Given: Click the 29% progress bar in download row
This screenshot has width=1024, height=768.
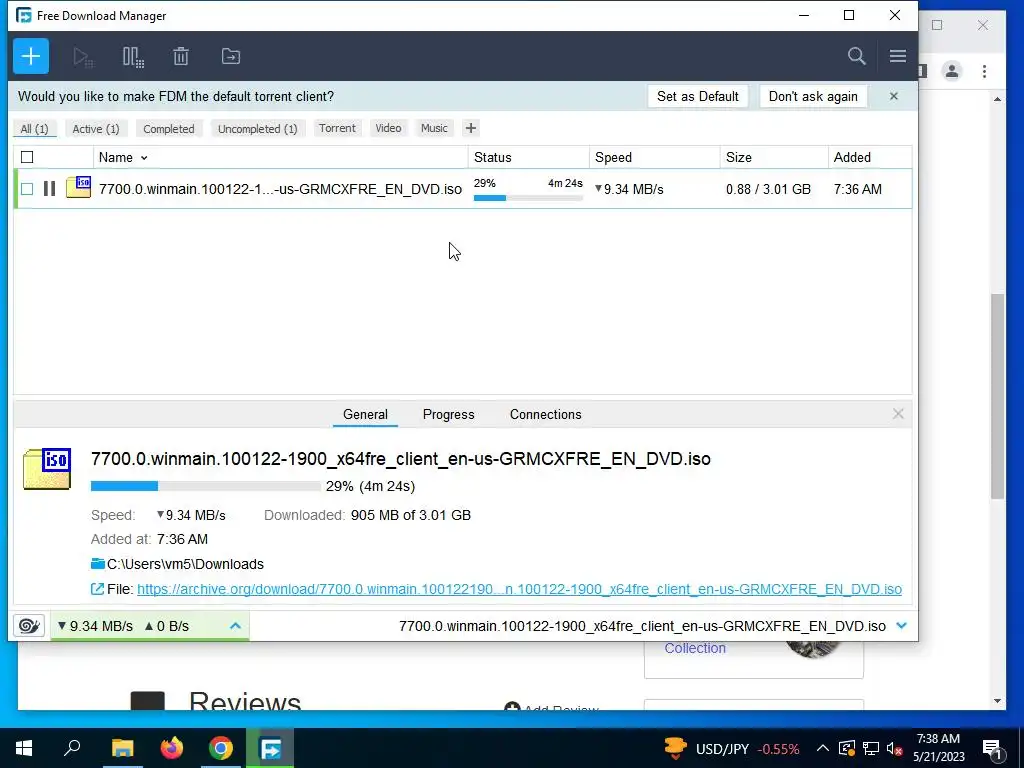Looking at the screenshot, I should (x=528, y=198).
